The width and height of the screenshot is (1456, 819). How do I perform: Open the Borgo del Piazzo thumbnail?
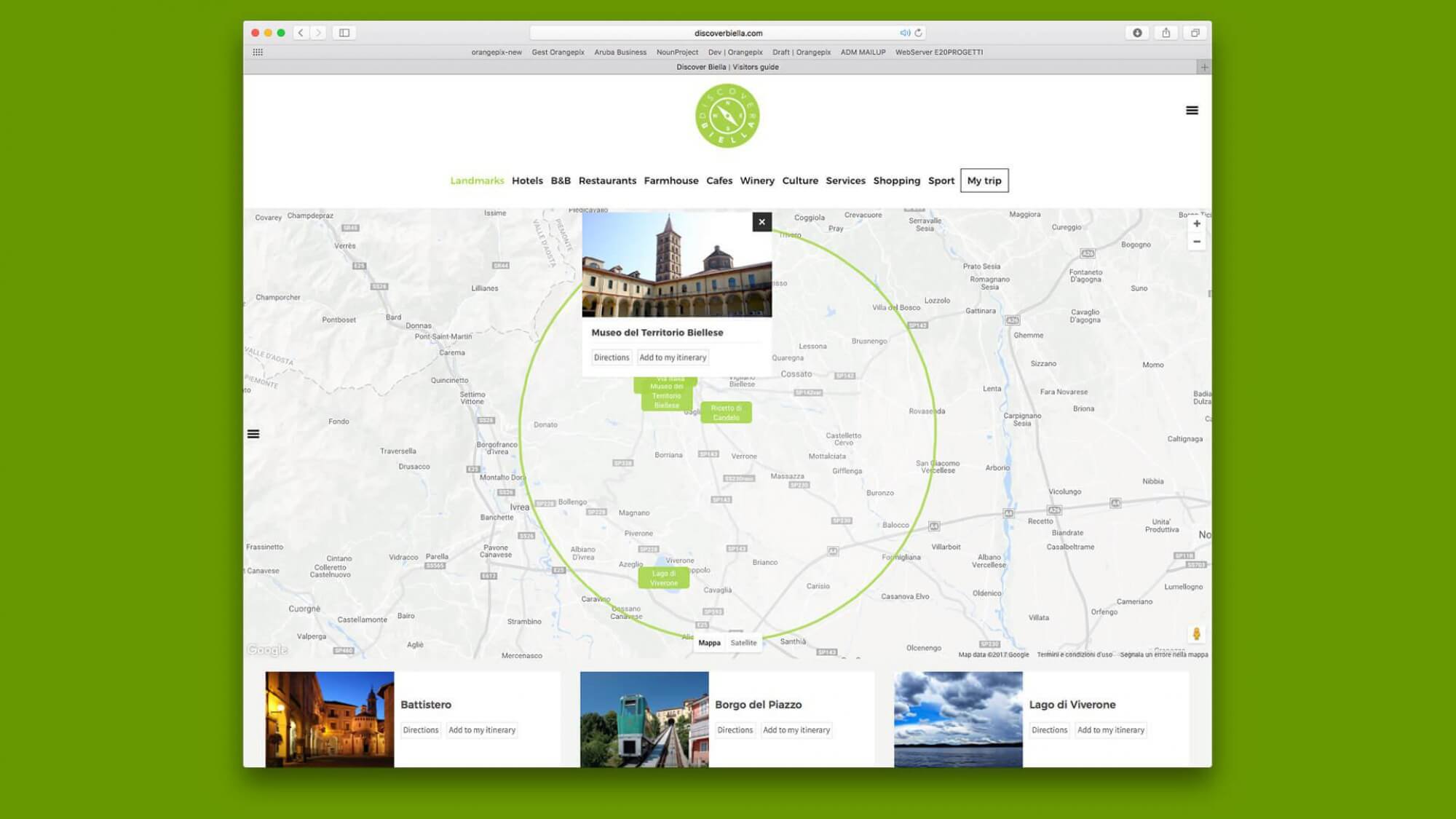(x=644, y=719)
